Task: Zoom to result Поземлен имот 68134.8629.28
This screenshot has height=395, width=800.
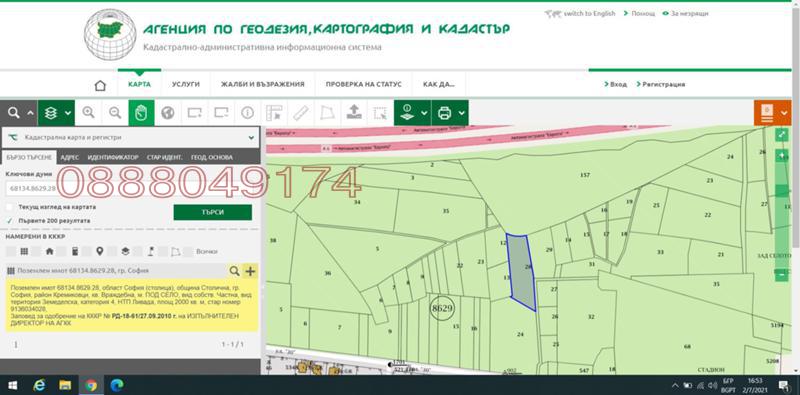Action: click(234, 271)
